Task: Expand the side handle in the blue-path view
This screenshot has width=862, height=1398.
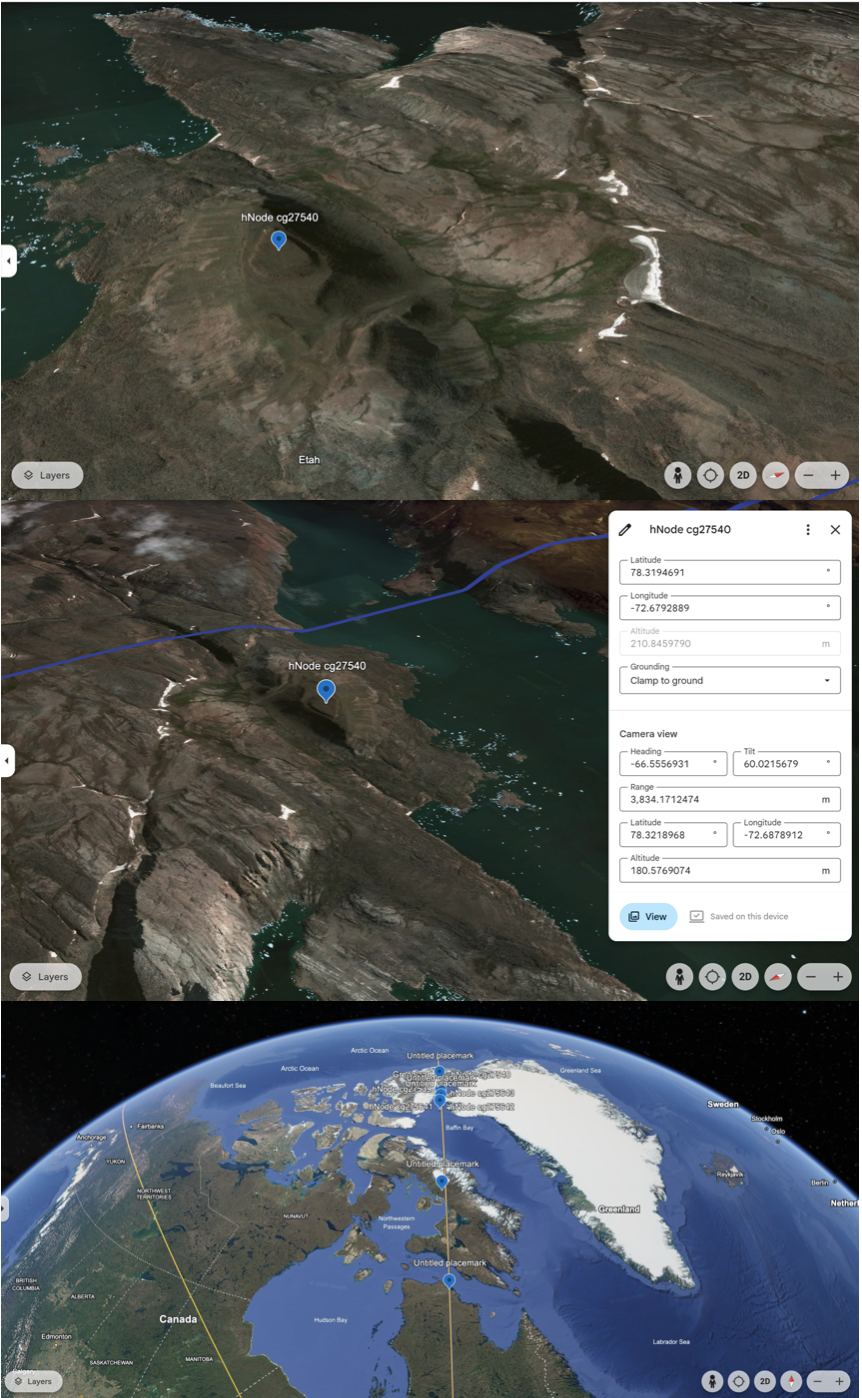Action: (8, 760)
